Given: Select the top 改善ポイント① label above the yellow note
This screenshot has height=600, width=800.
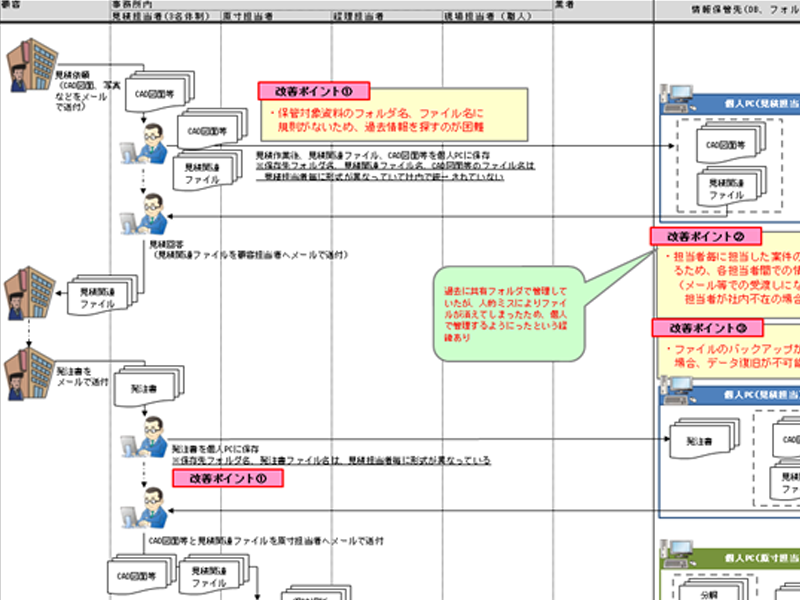Looking at the screenshot, I should 314,91.
